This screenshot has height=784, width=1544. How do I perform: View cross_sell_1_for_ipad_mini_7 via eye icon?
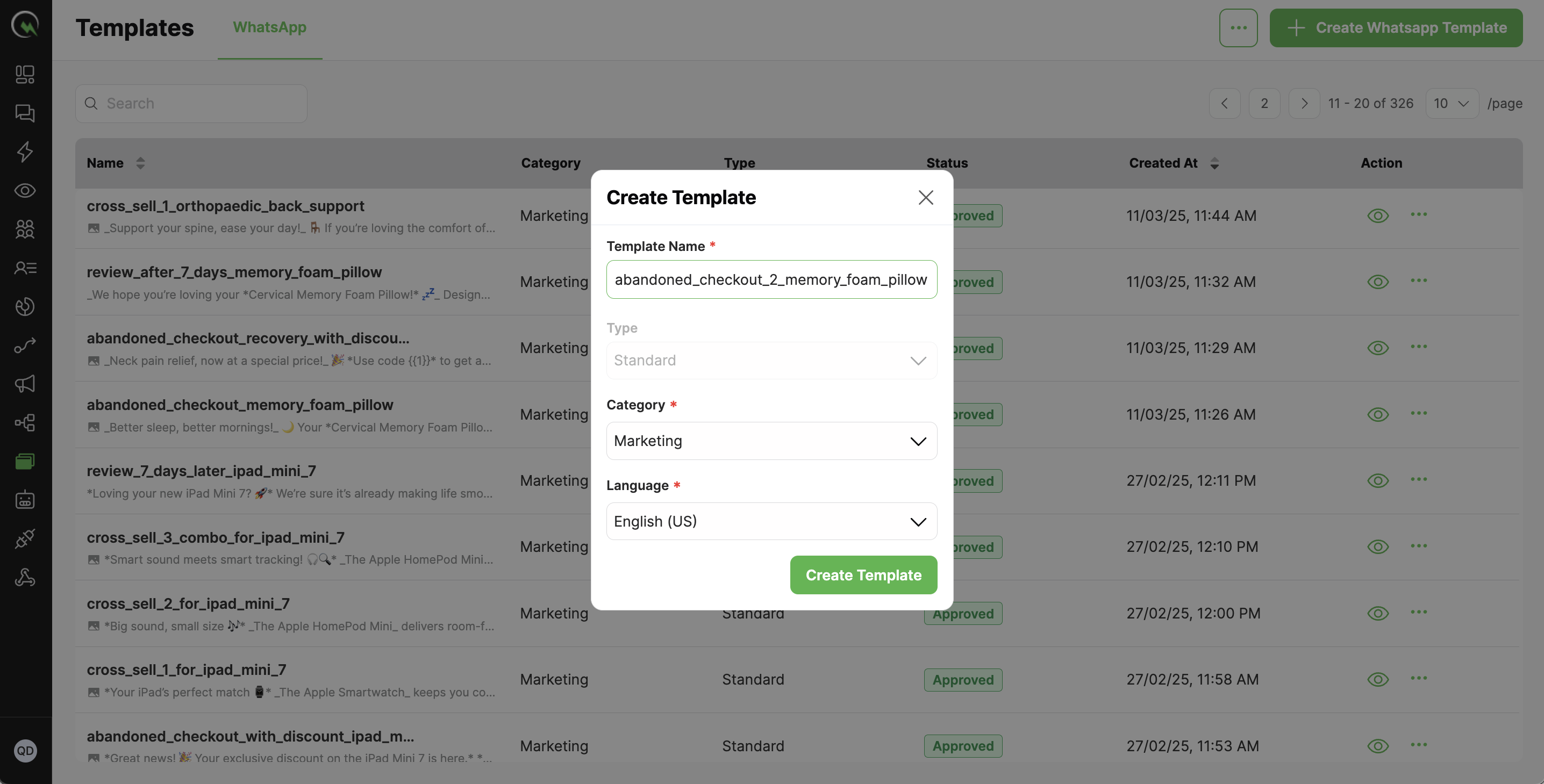coord(1378,679)
